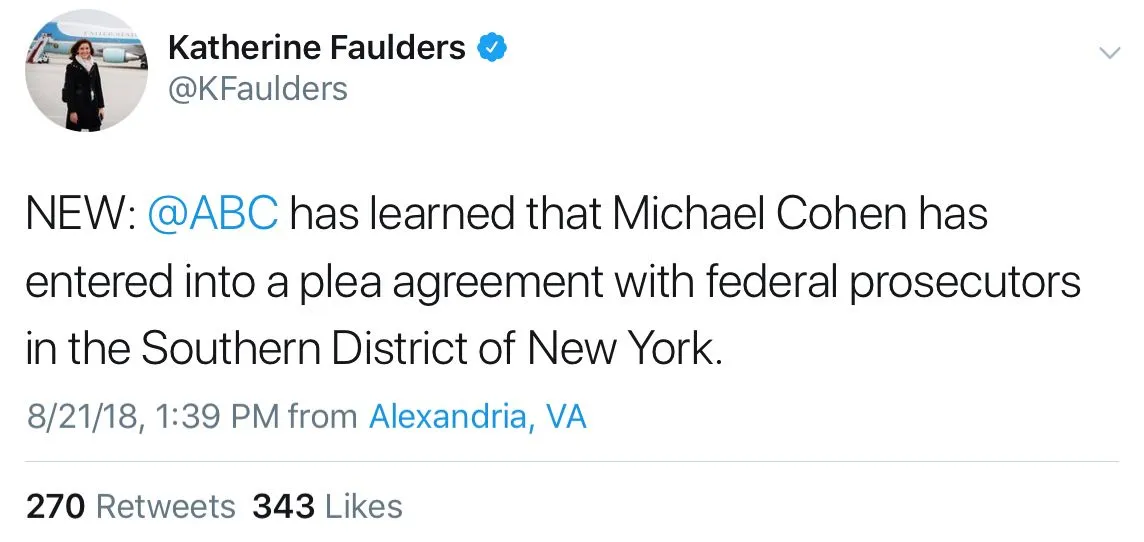Click the word NEW: in the tweet
Viewport: 1144px width, 542px height.
[81, 214]
